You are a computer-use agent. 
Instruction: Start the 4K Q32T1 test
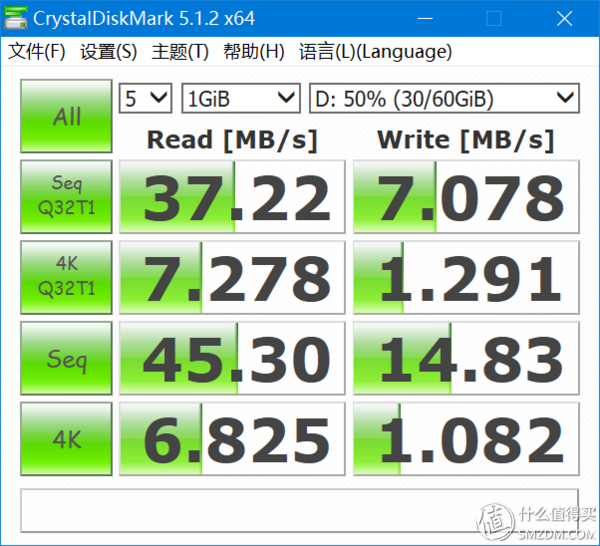pyautogui.click(x=67, y=277)
